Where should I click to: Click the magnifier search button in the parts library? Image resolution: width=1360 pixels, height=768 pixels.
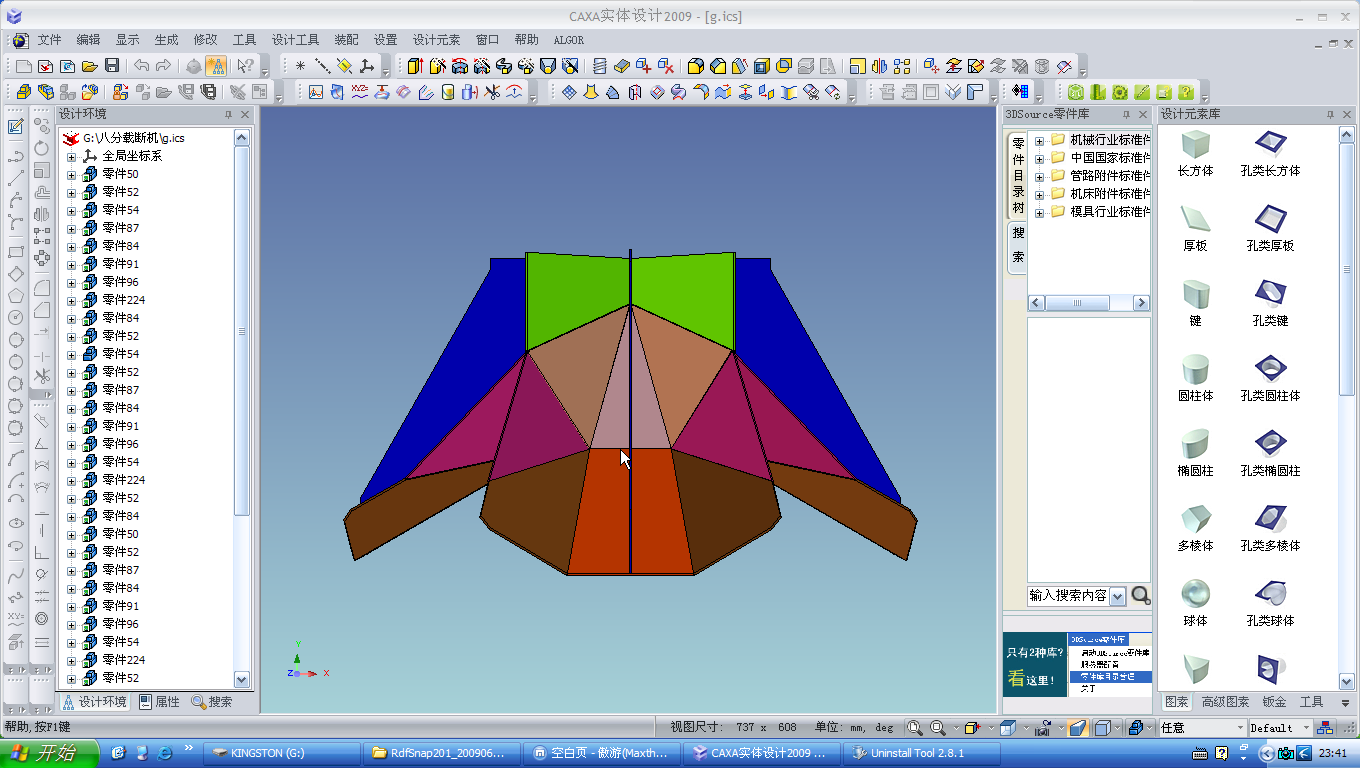tap(1141, 596)
